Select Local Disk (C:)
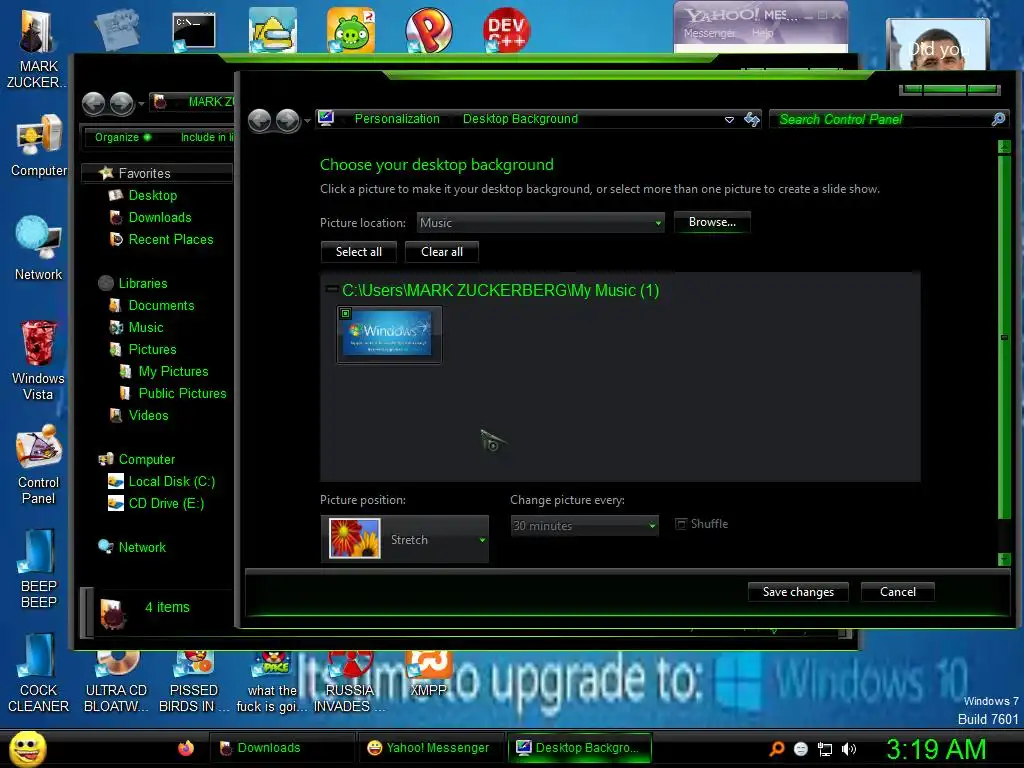This screenshot has width=1024, height=768. tap(171, 481)
